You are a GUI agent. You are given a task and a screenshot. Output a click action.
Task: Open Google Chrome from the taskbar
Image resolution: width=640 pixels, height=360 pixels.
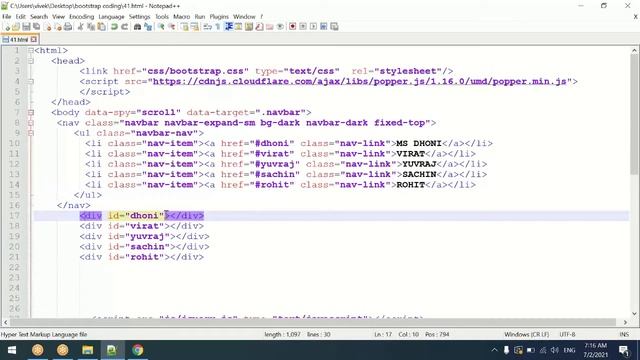coord(138,350)
